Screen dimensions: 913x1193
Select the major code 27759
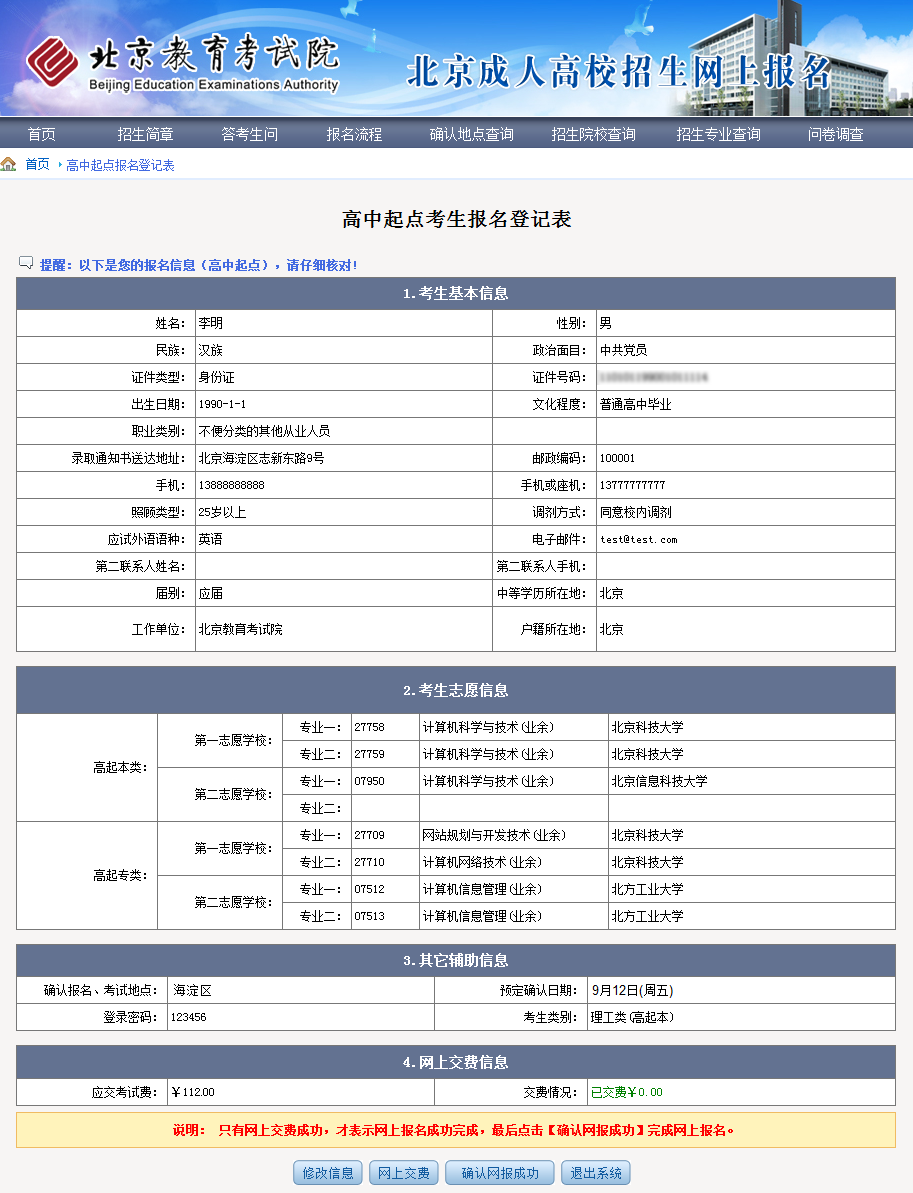(369, 754)
